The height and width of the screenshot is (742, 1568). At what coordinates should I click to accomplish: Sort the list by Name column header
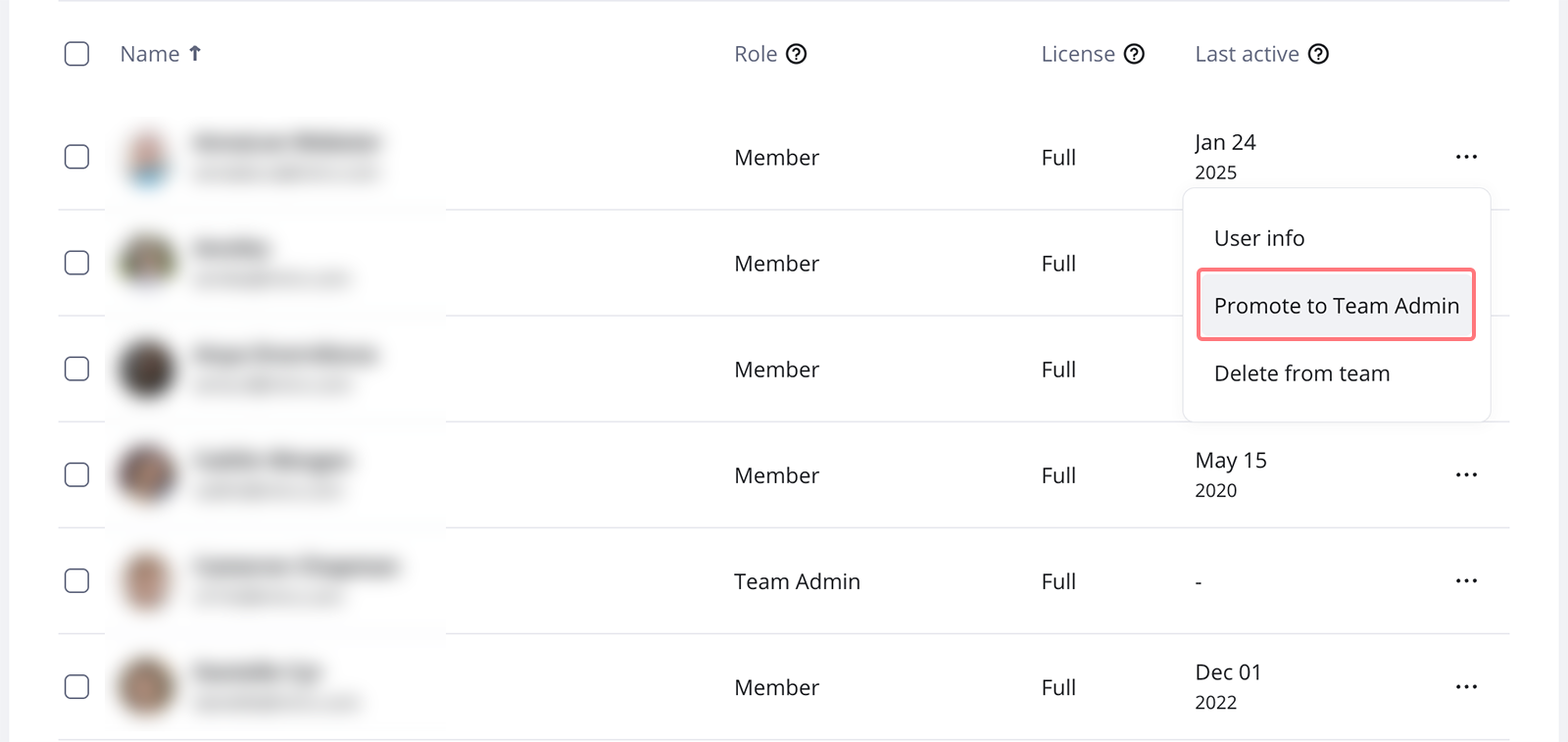click(x=150, y=54)
